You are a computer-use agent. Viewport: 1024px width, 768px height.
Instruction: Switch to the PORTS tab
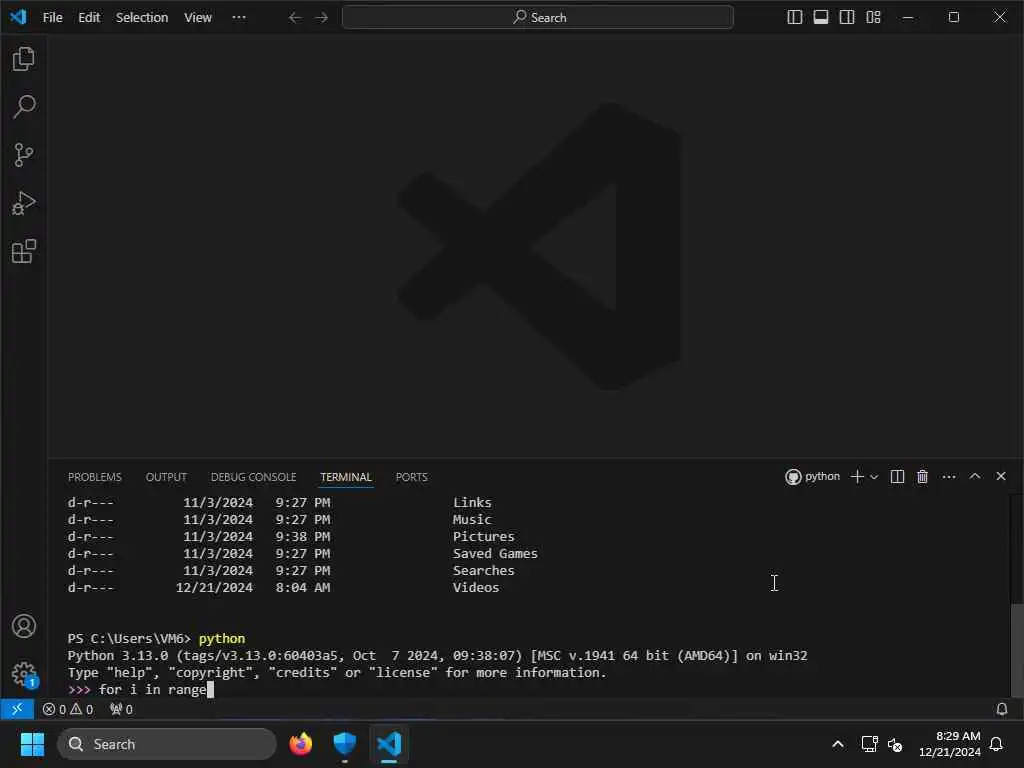point(411,477)
